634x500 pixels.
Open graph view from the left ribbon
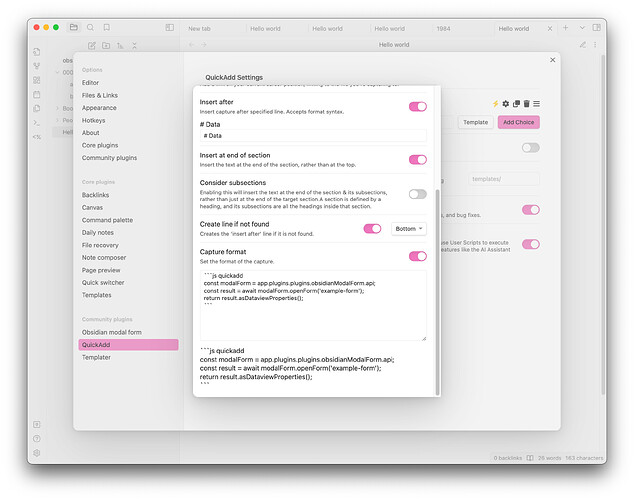point(37,66)
